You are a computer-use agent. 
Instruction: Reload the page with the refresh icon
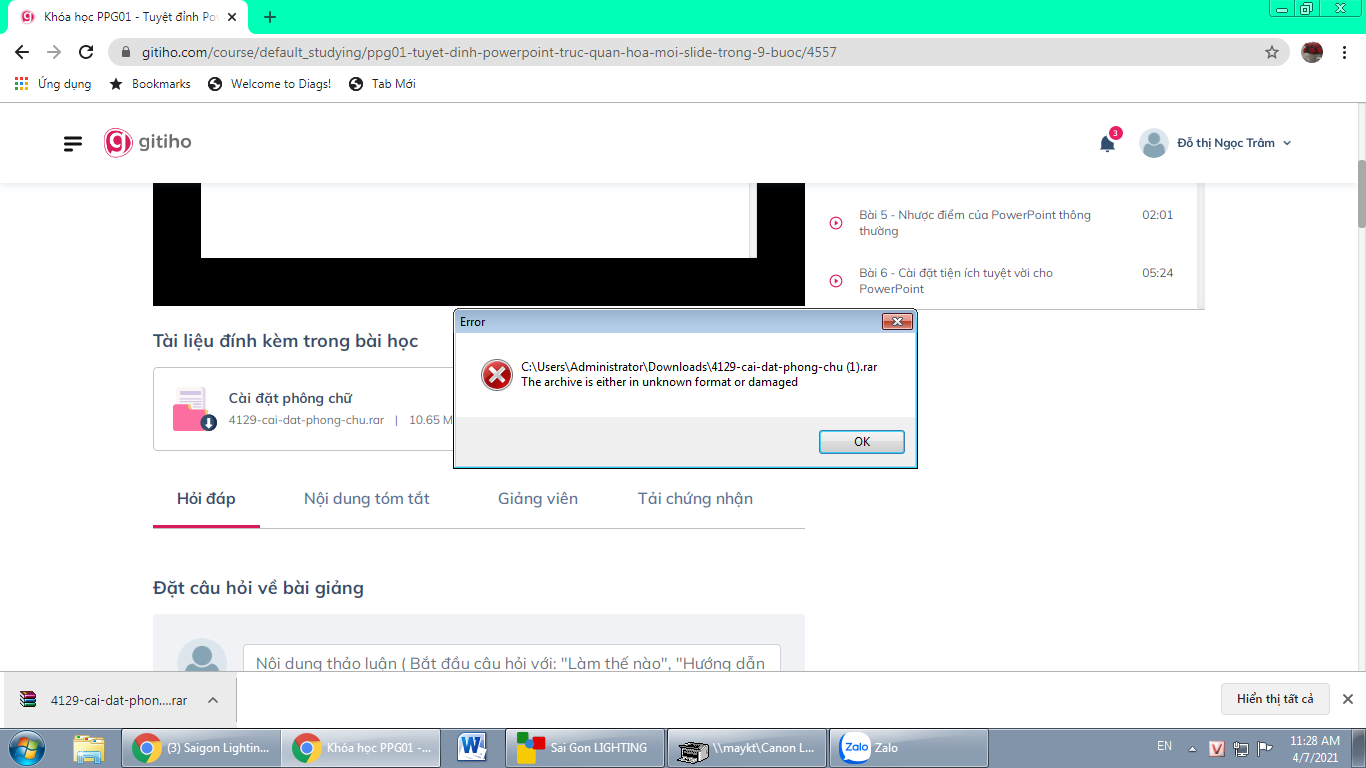click(x=86, y=52)
